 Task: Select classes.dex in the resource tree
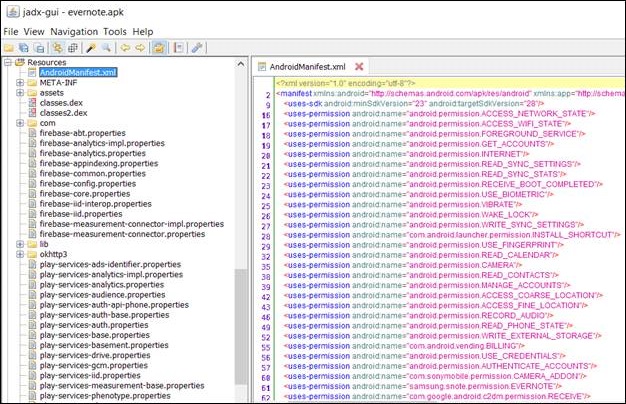click(62, 103)
